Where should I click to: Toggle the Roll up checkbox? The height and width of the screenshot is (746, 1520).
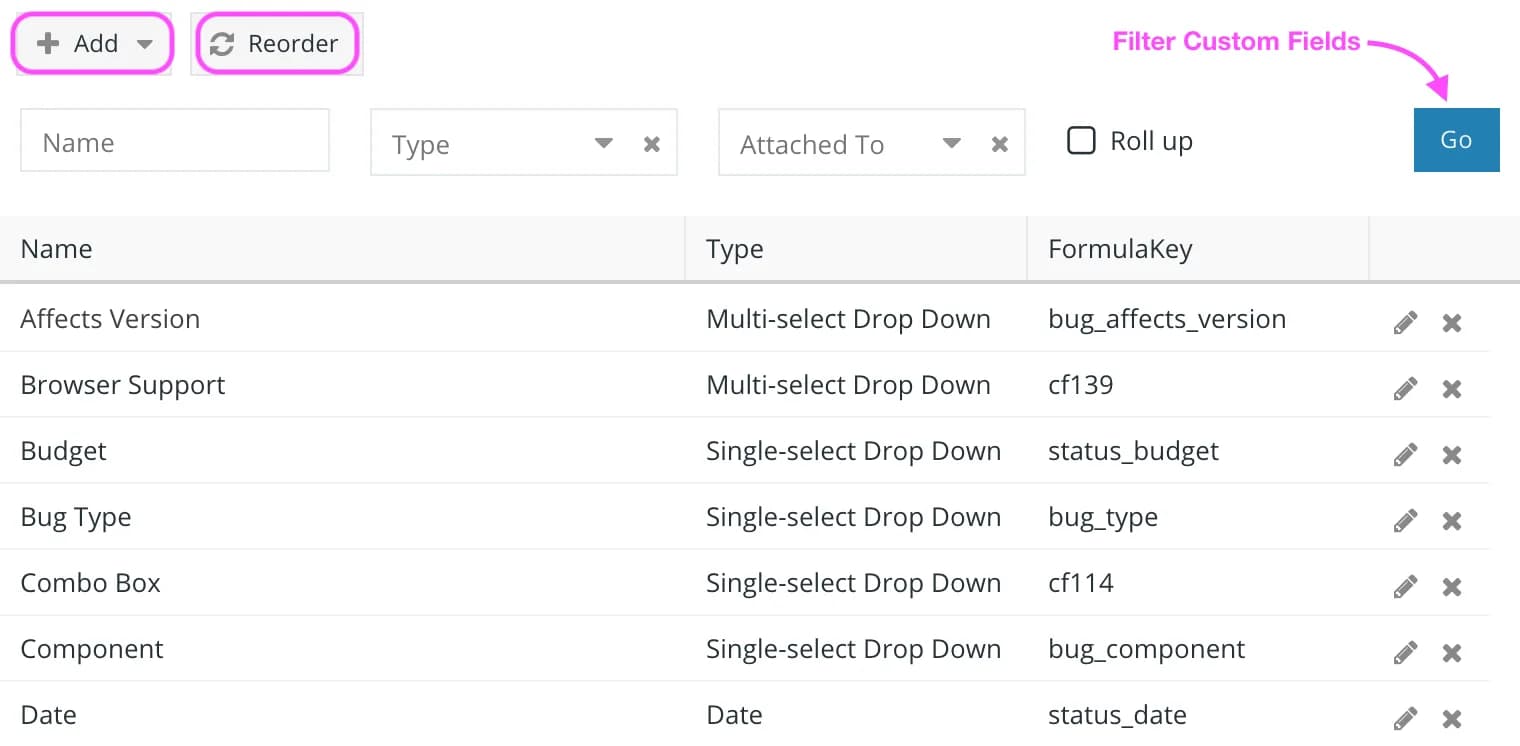1081,140
